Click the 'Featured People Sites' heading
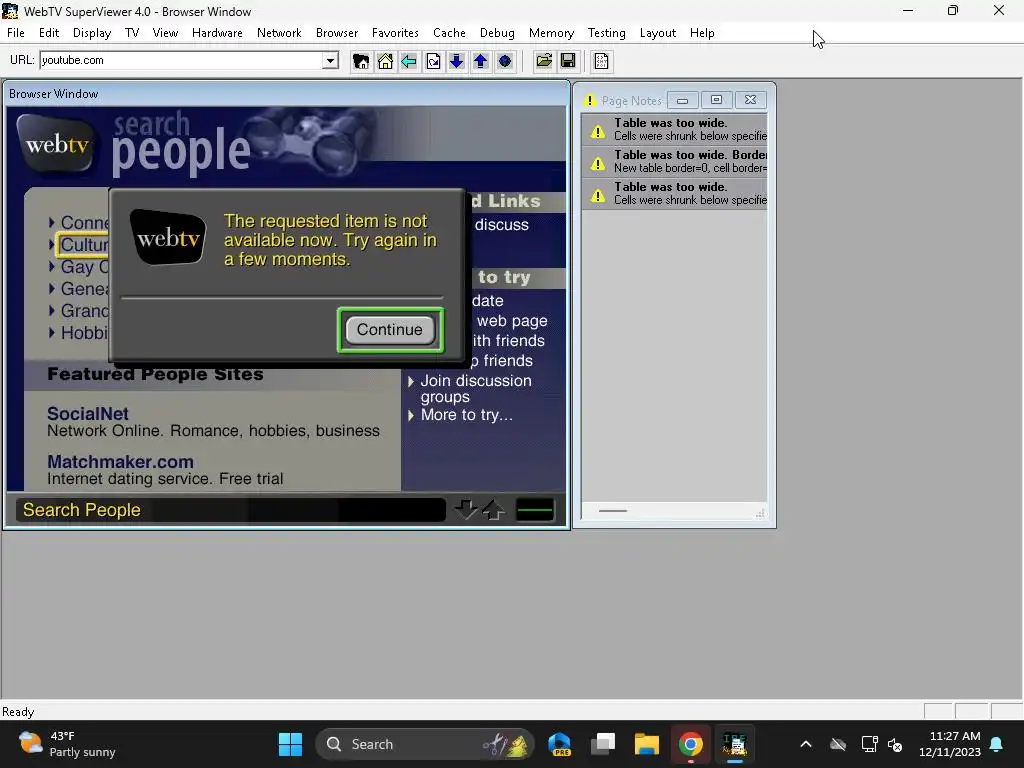This screenshot has height=768, width=1024. click(155, 374)
